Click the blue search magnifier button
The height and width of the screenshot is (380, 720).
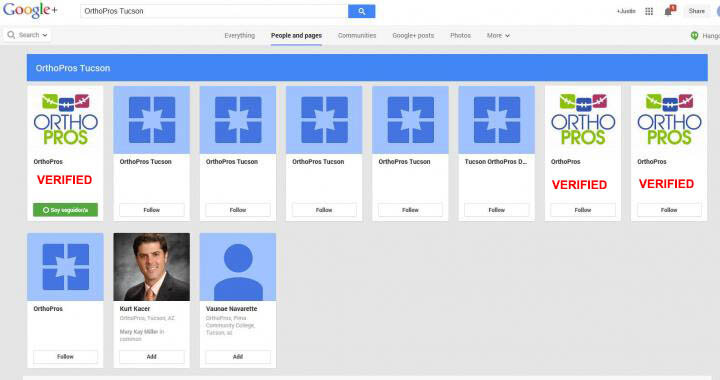pos(361,11)
